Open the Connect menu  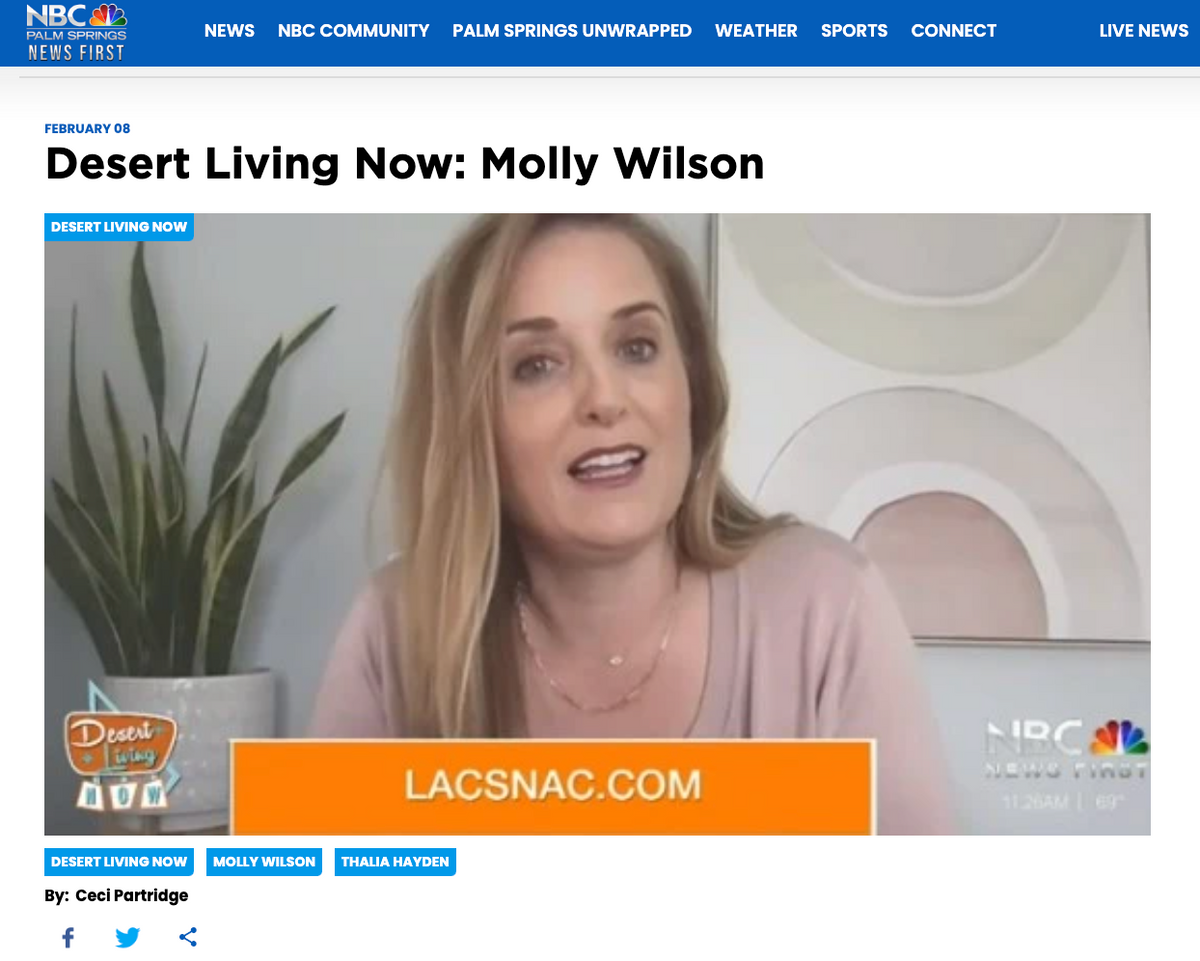[x=953, y=31]
